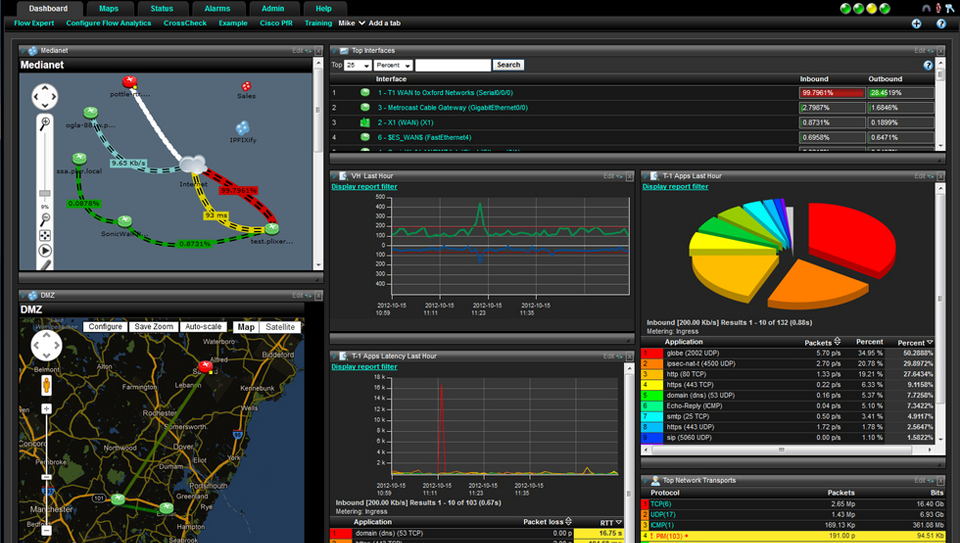The width and height of the screenshot is (960, 543).
Task: Click the Save Zoom button
Action: click(154, 327)
